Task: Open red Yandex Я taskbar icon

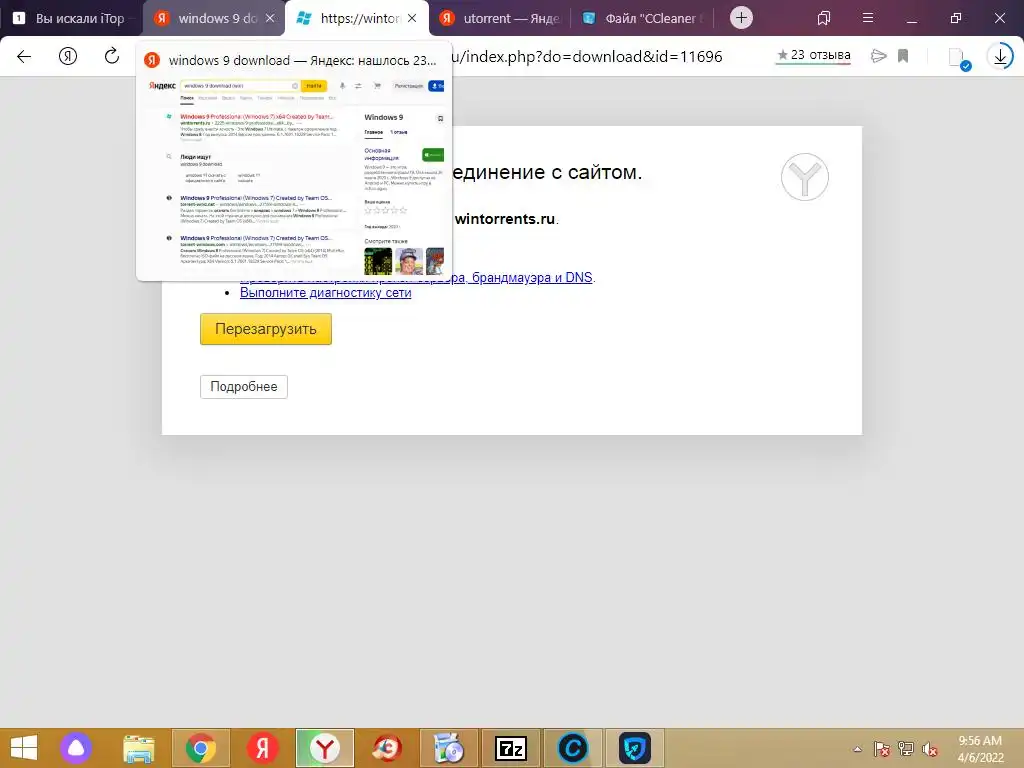Action: click(263, 748)
